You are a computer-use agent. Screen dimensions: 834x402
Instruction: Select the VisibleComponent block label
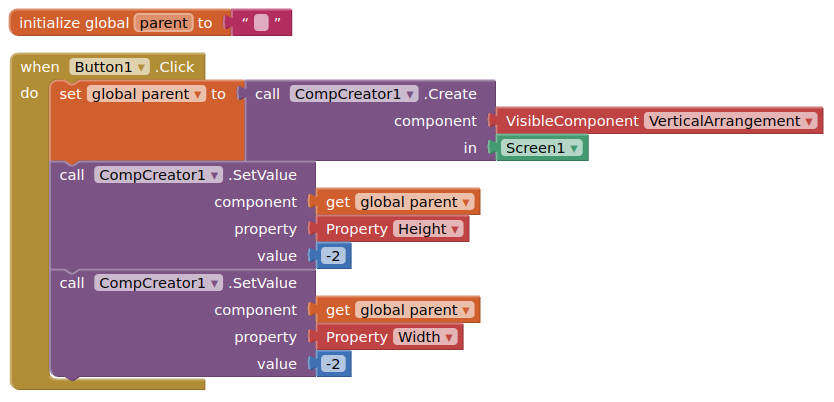click(x=572, y=121)
